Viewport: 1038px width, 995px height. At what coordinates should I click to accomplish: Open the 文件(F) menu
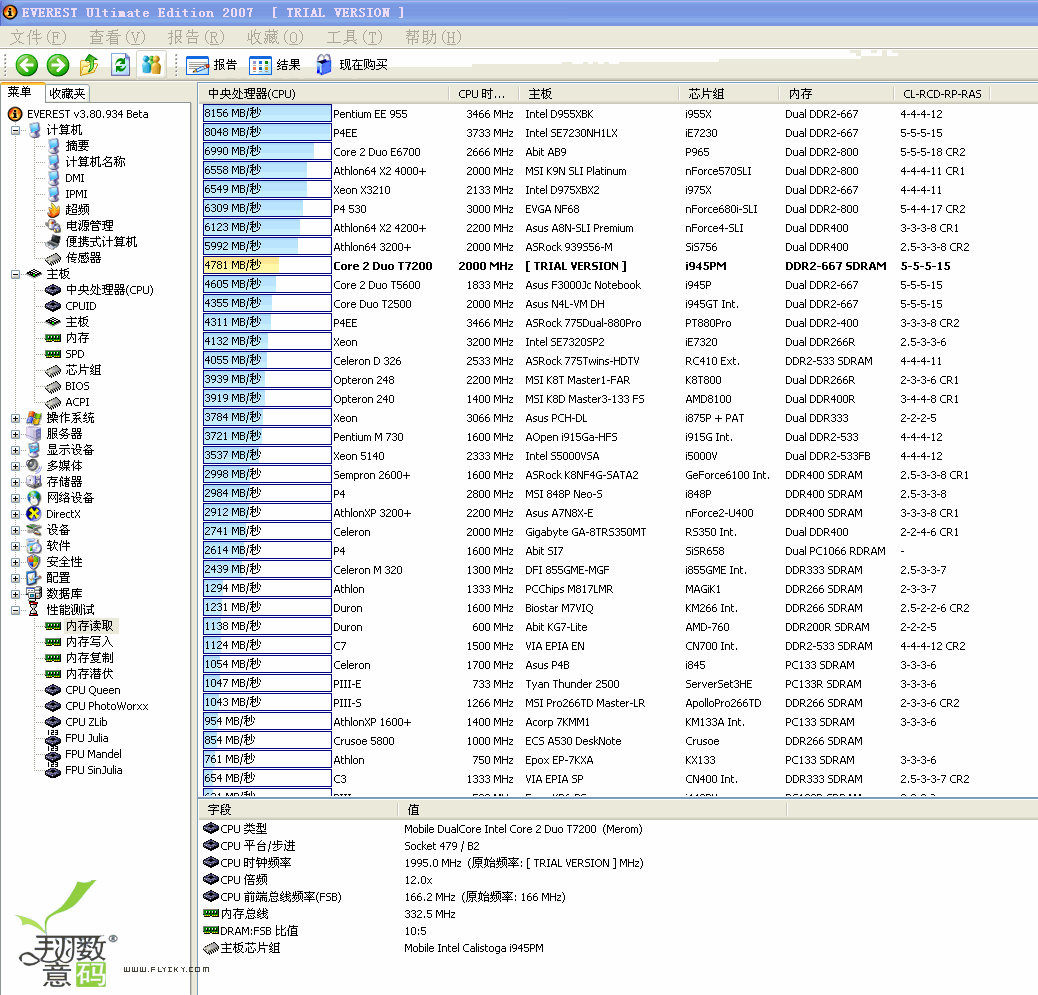pos(38,37)
